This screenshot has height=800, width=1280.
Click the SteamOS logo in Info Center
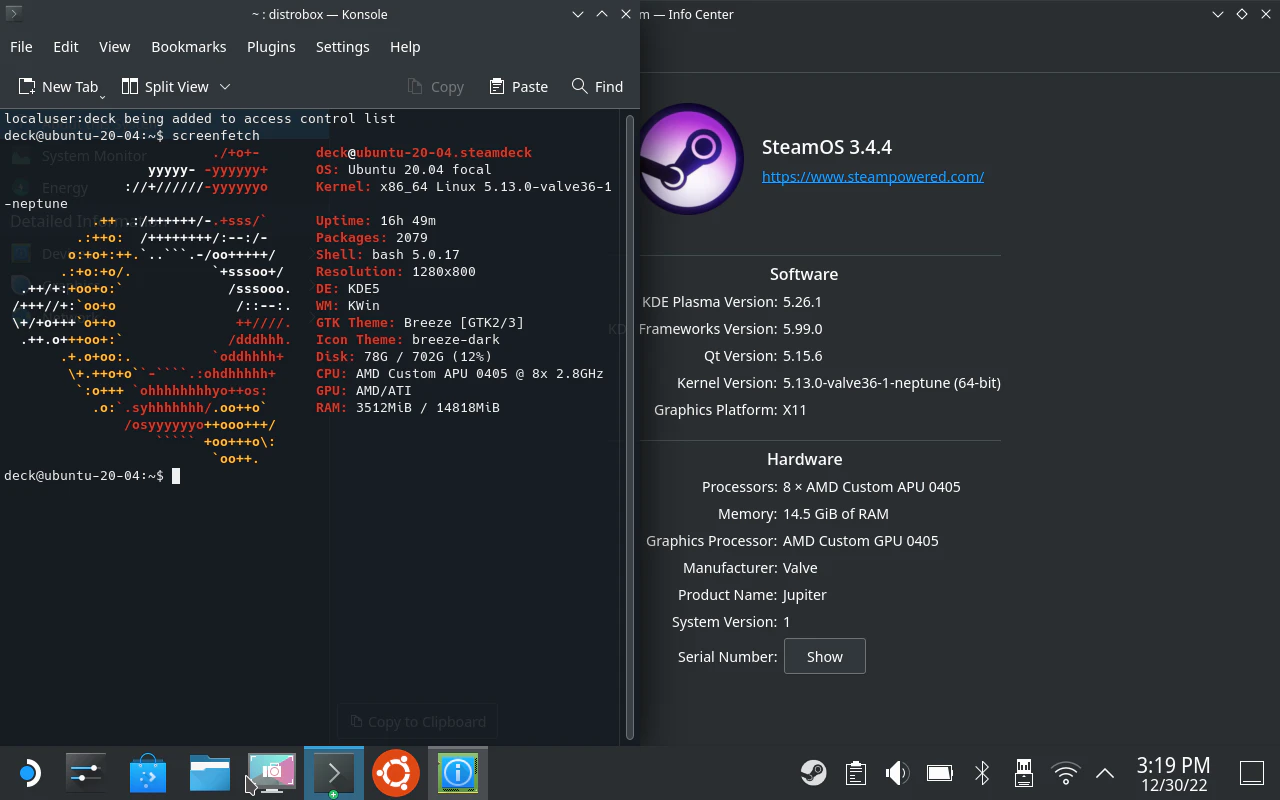tap(691, 159)
